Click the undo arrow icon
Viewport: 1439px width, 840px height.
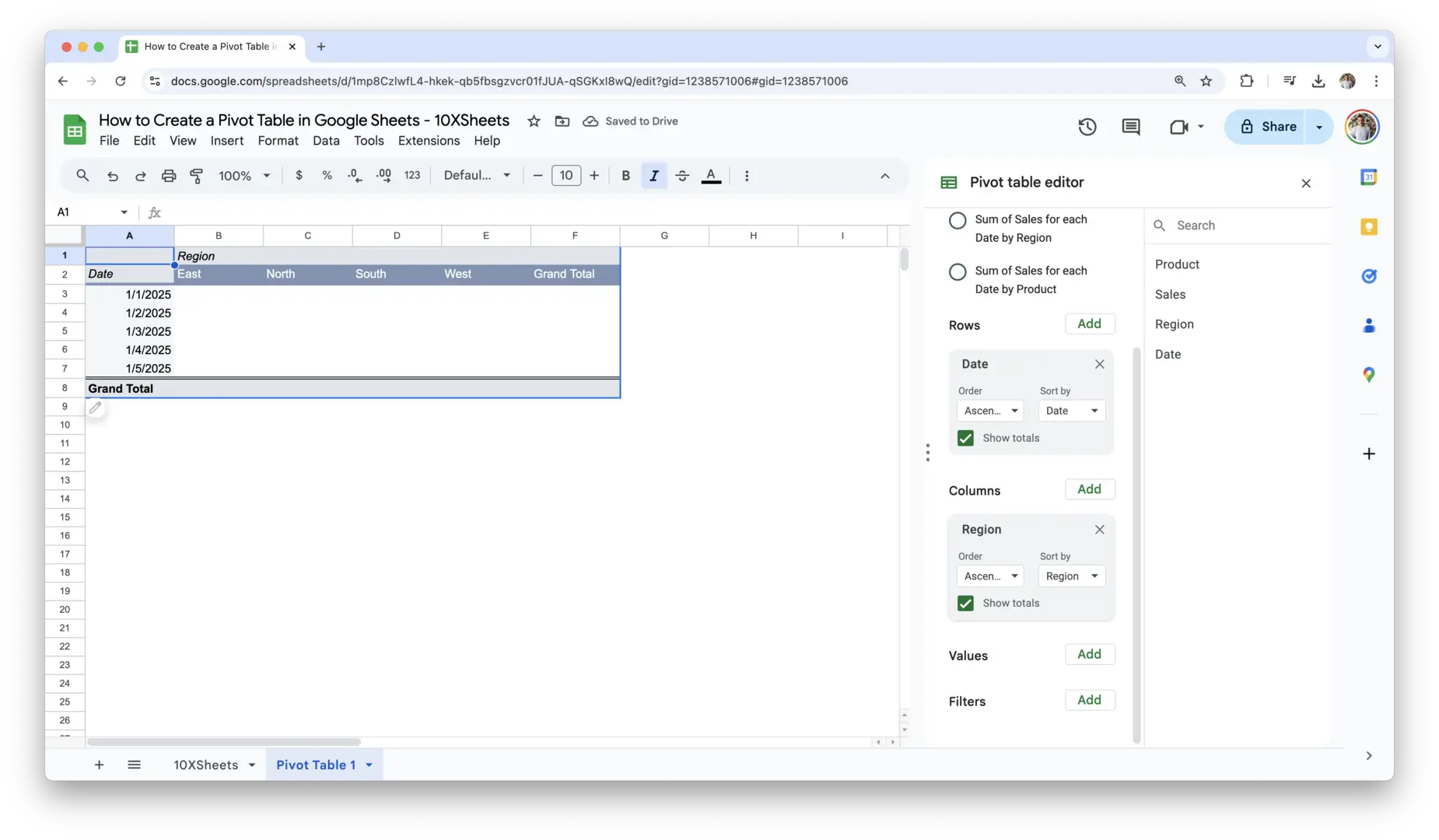click(113, 176)
